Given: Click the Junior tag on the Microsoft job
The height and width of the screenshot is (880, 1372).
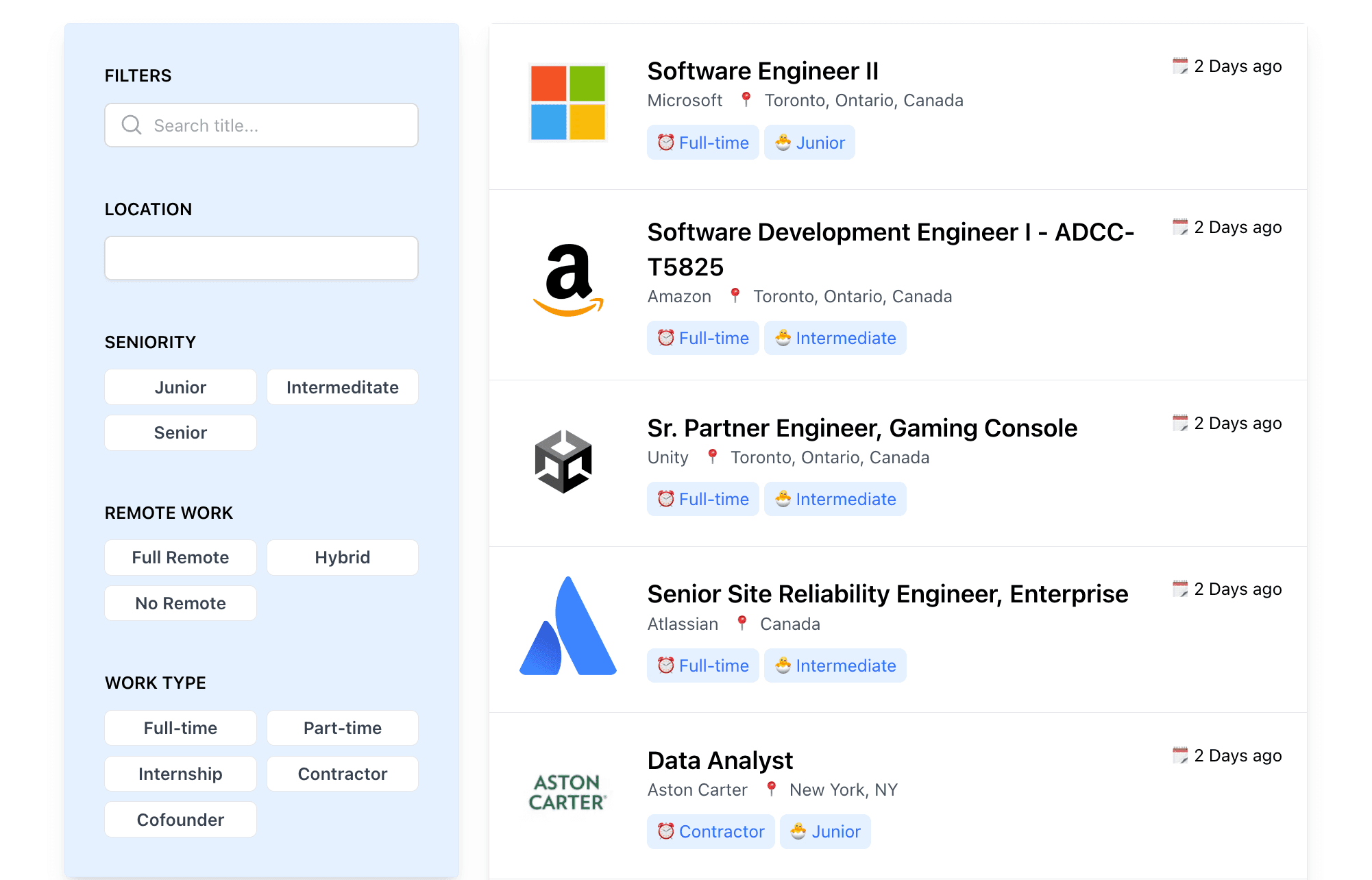Looking at the screenshot, I should click(809, 143).
